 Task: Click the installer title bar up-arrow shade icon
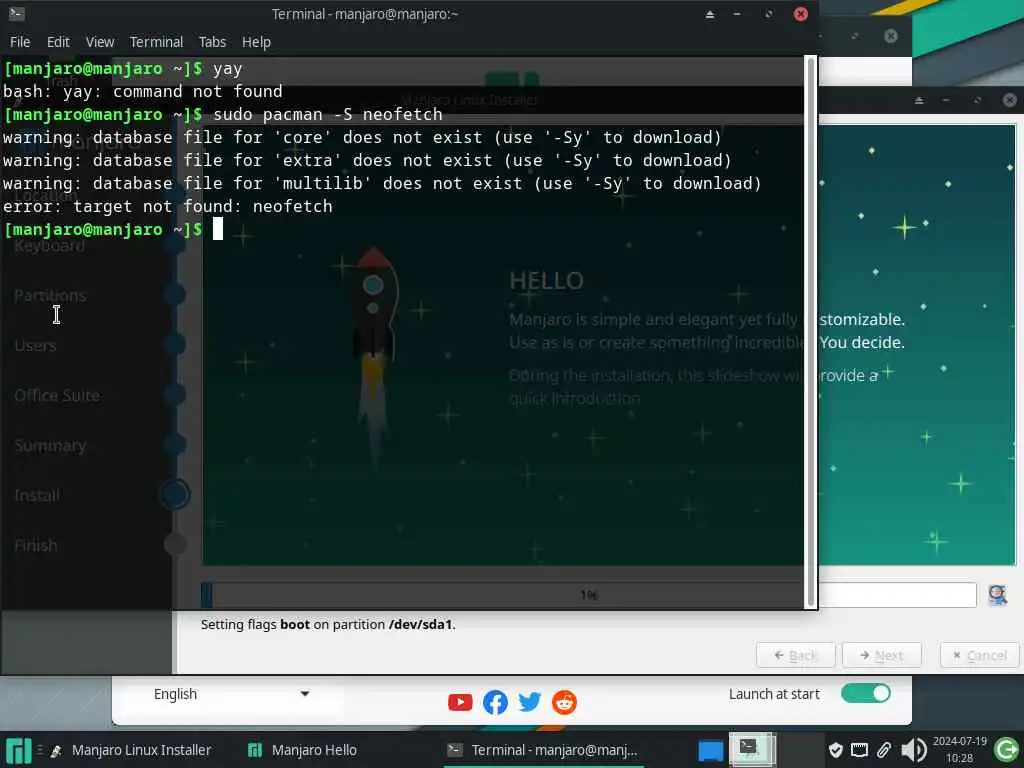(919, 100)
